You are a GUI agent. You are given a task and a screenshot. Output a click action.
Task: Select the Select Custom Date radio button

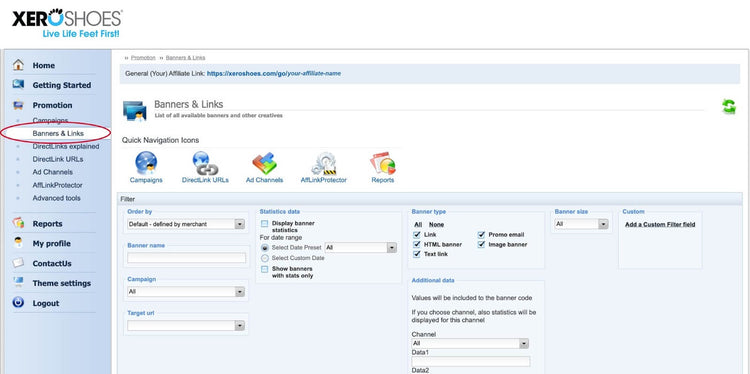click(265, 258)
